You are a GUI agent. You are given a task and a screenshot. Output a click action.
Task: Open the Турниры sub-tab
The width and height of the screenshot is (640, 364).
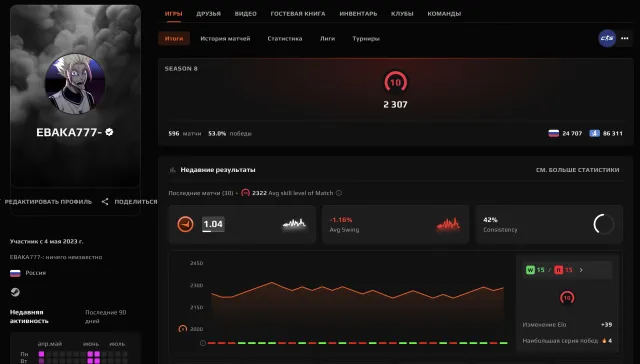click(366, 38)
